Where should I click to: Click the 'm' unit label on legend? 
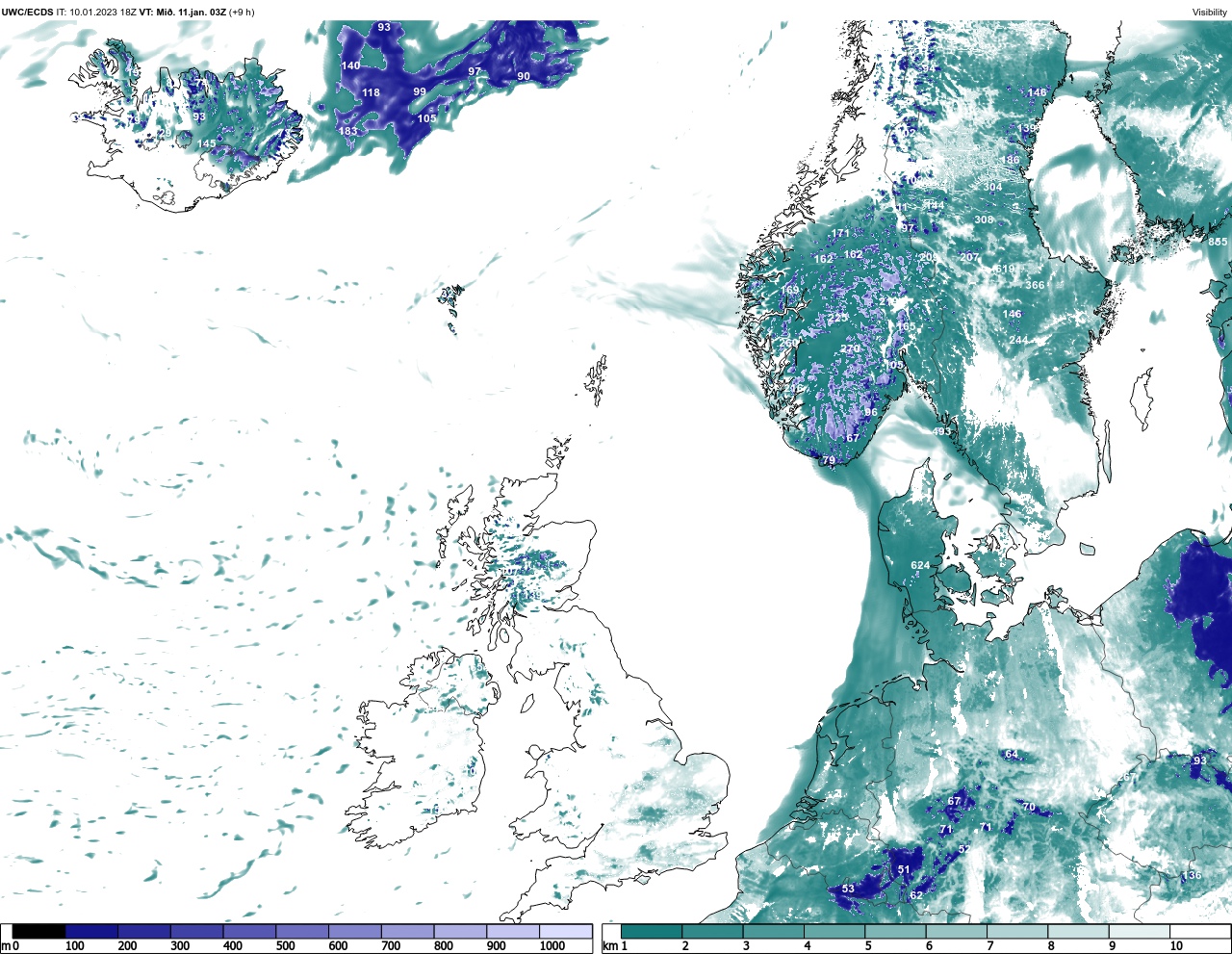[5, 946]
